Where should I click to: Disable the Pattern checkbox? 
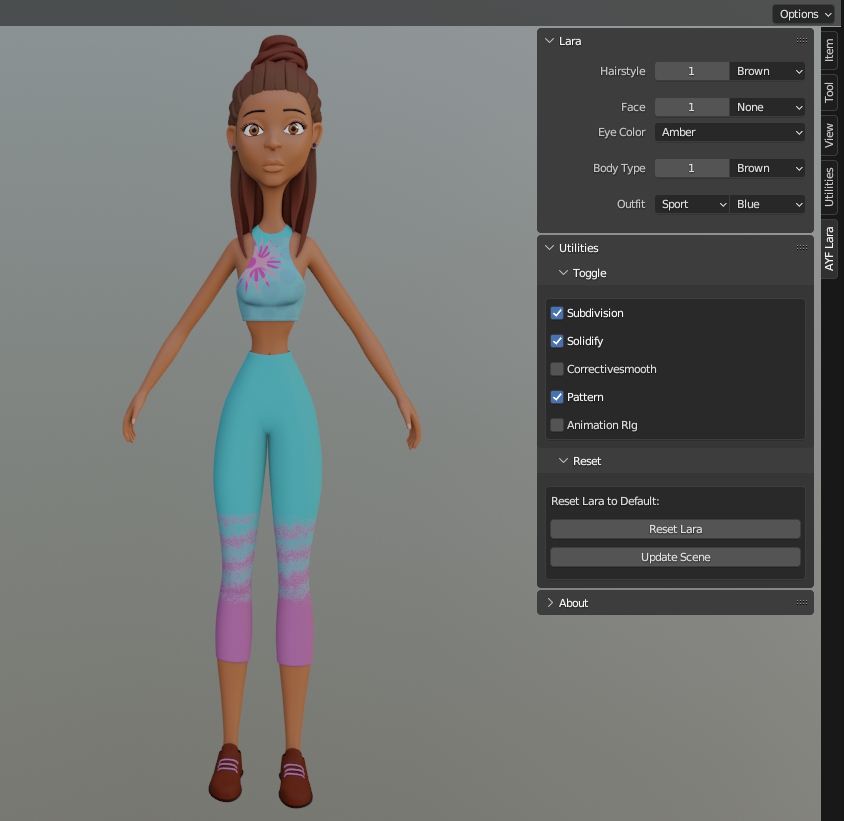click(557, 397)
